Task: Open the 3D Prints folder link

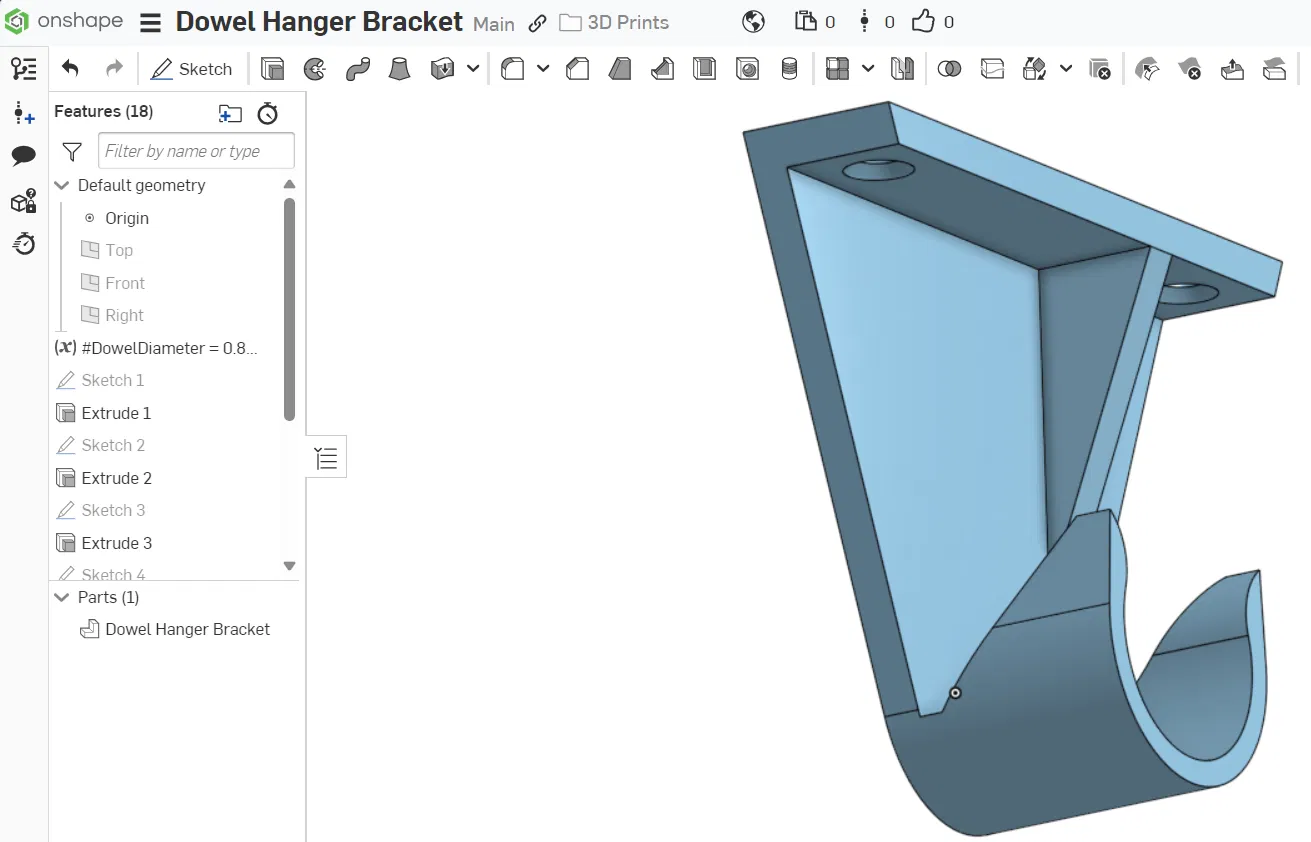Action: tap(615, 23)
